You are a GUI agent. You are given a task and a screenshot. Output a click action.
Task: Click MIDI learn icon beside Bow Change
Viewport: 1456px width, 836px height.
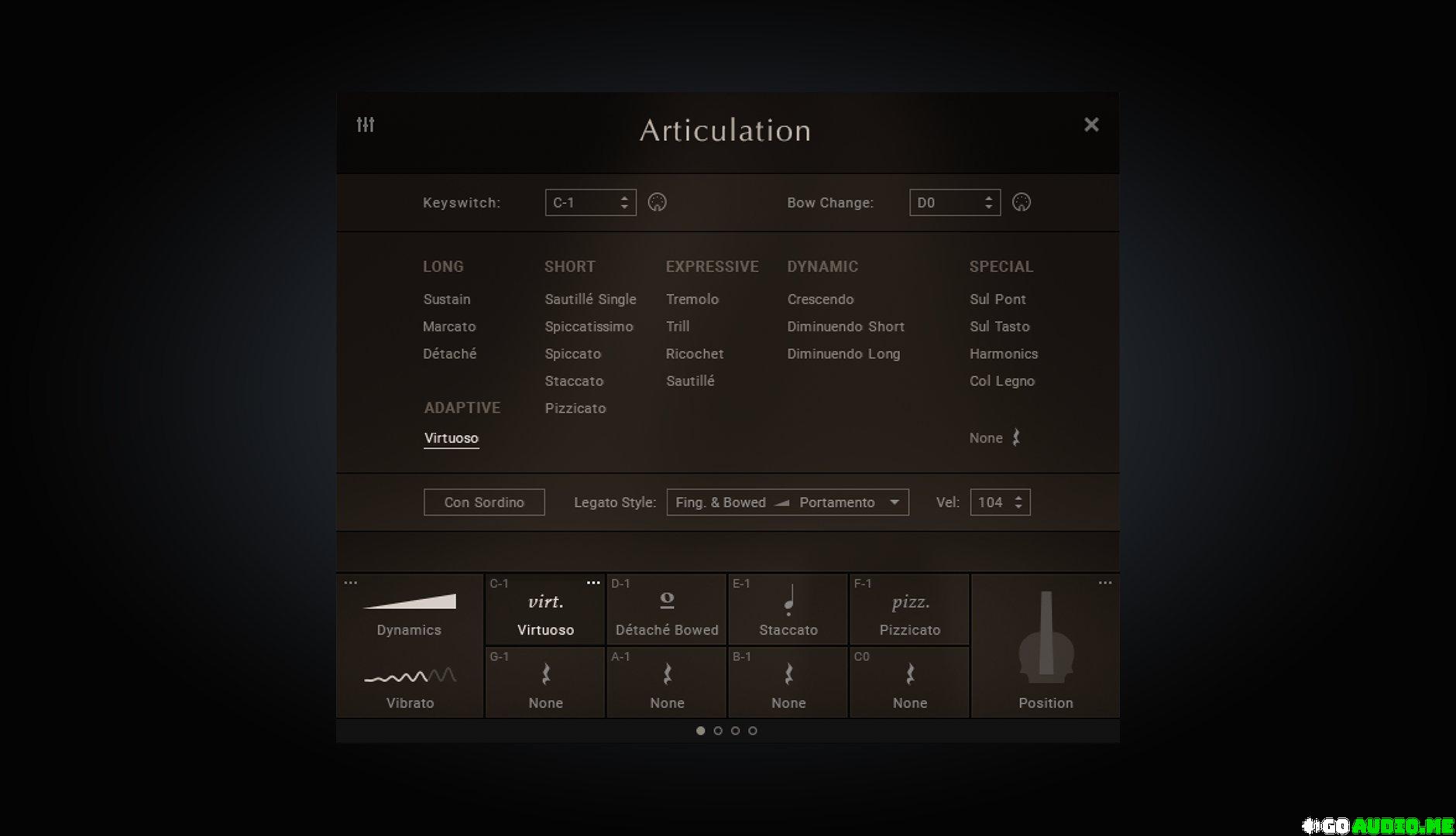(1021, 203)
